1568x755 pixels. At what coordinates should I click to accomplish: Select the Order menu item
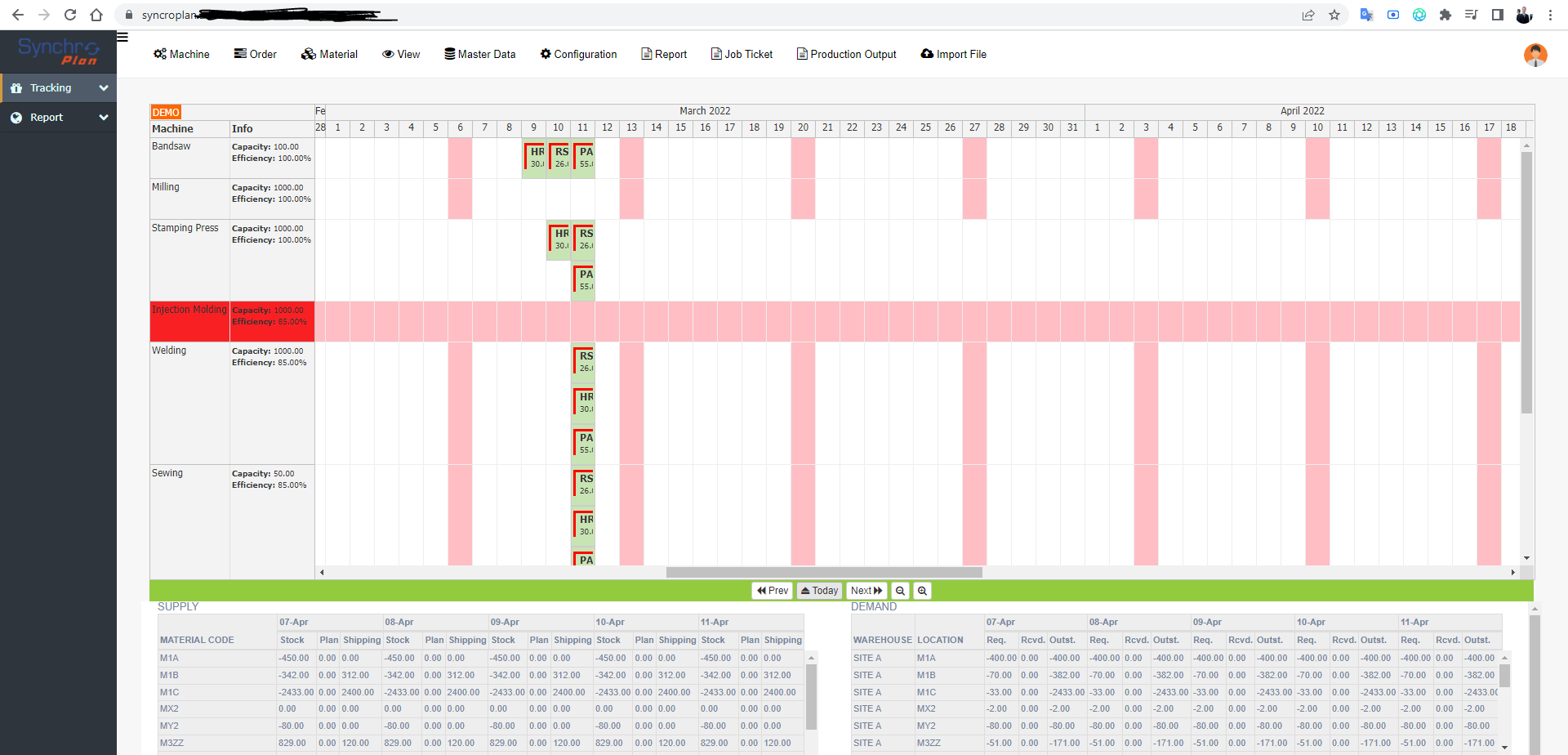(255, 54)
